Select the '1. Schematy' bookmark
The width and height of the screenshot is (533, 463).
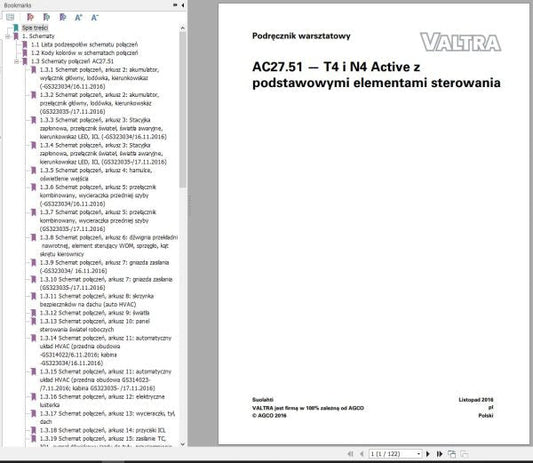click(38, 36)
